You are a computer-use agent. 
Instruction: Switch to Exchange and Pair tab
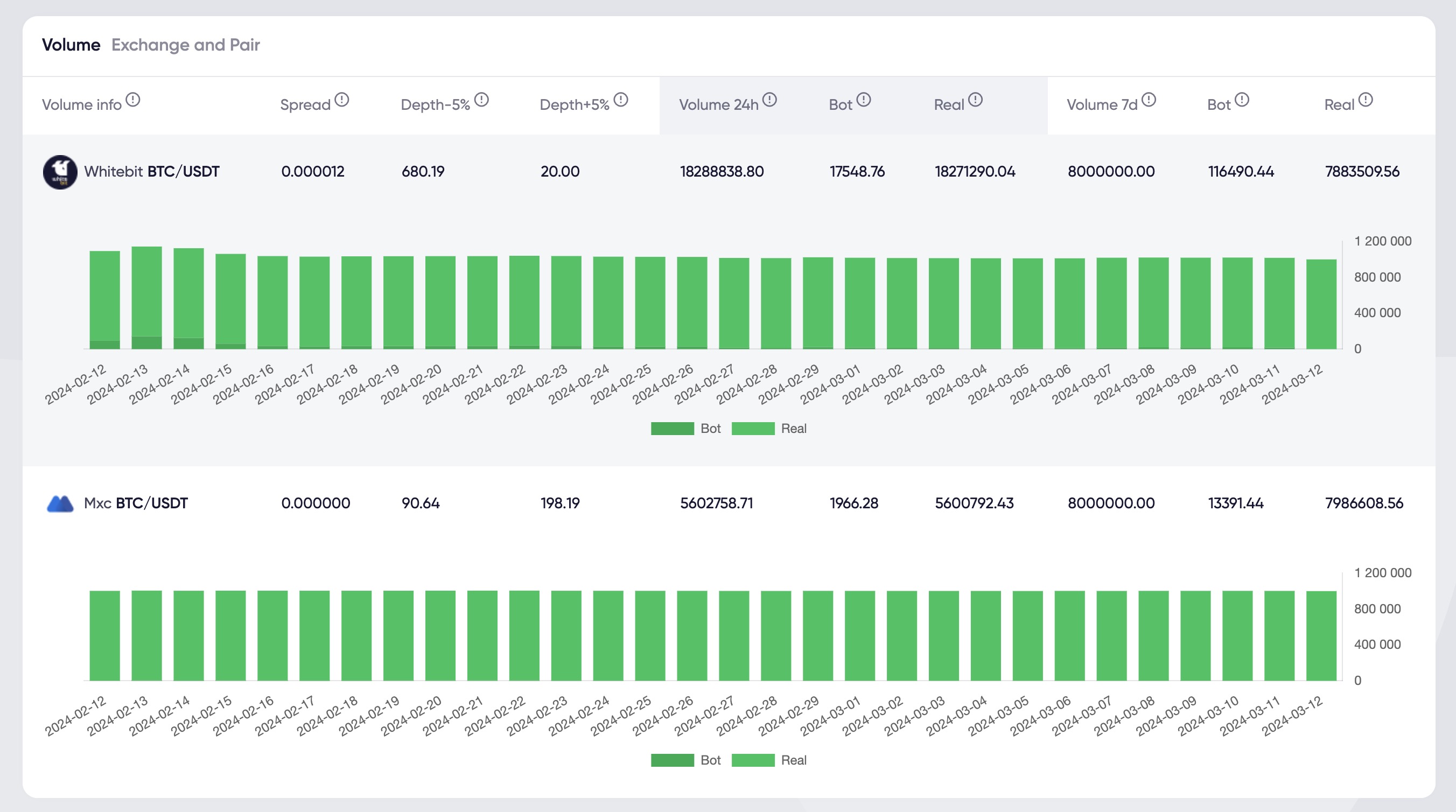pos(185,45)
